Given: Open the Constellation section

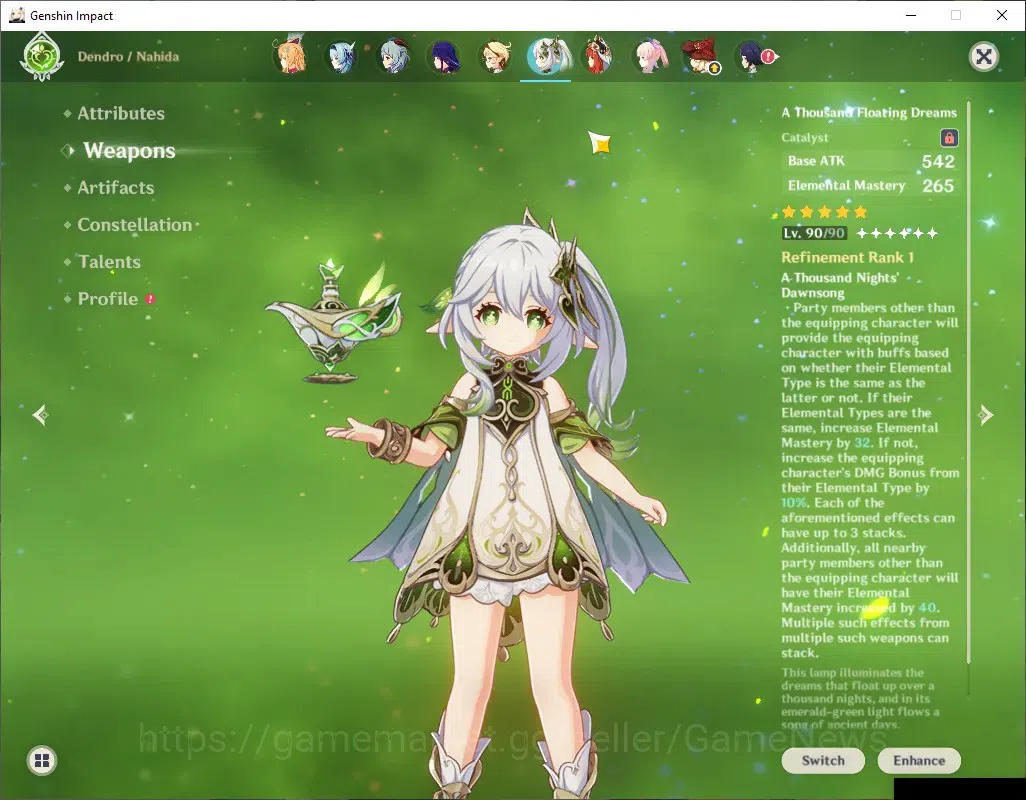Looking at the screenshot, I should point(135,224).
